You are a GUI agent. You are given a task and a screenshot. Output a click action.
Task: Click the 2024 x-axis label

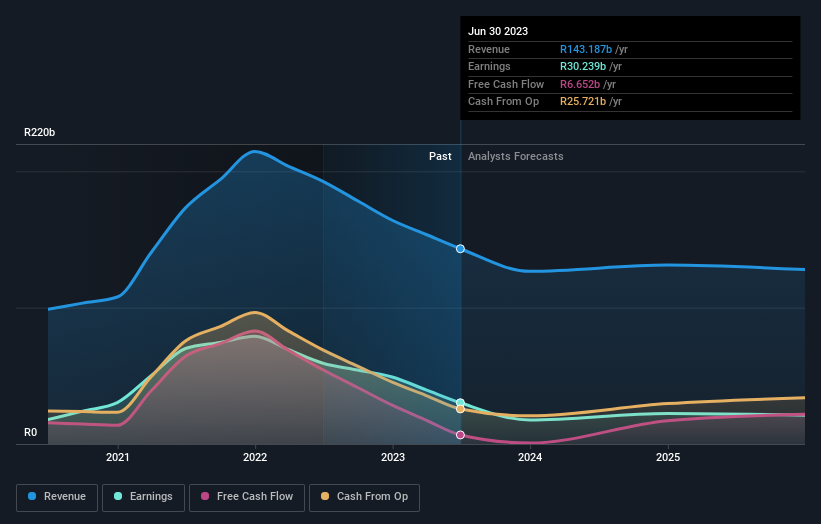click(x=530, y=457)
